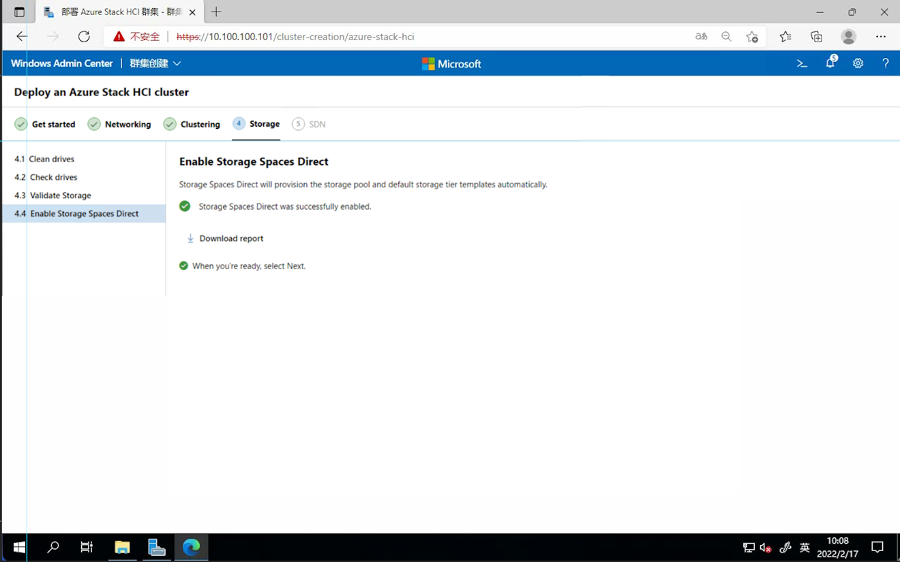
Task: Open the action center notification icon
Action: coord(877,547)
